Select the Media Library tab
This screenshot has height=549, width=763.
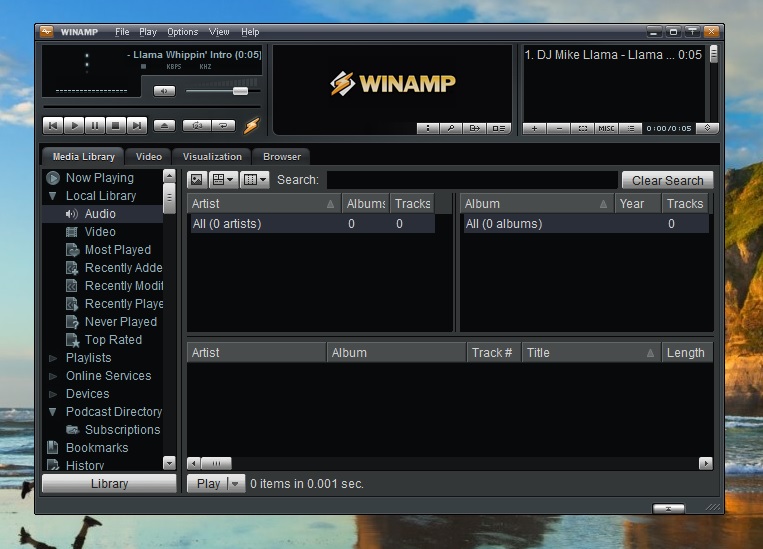pos(83,157)
